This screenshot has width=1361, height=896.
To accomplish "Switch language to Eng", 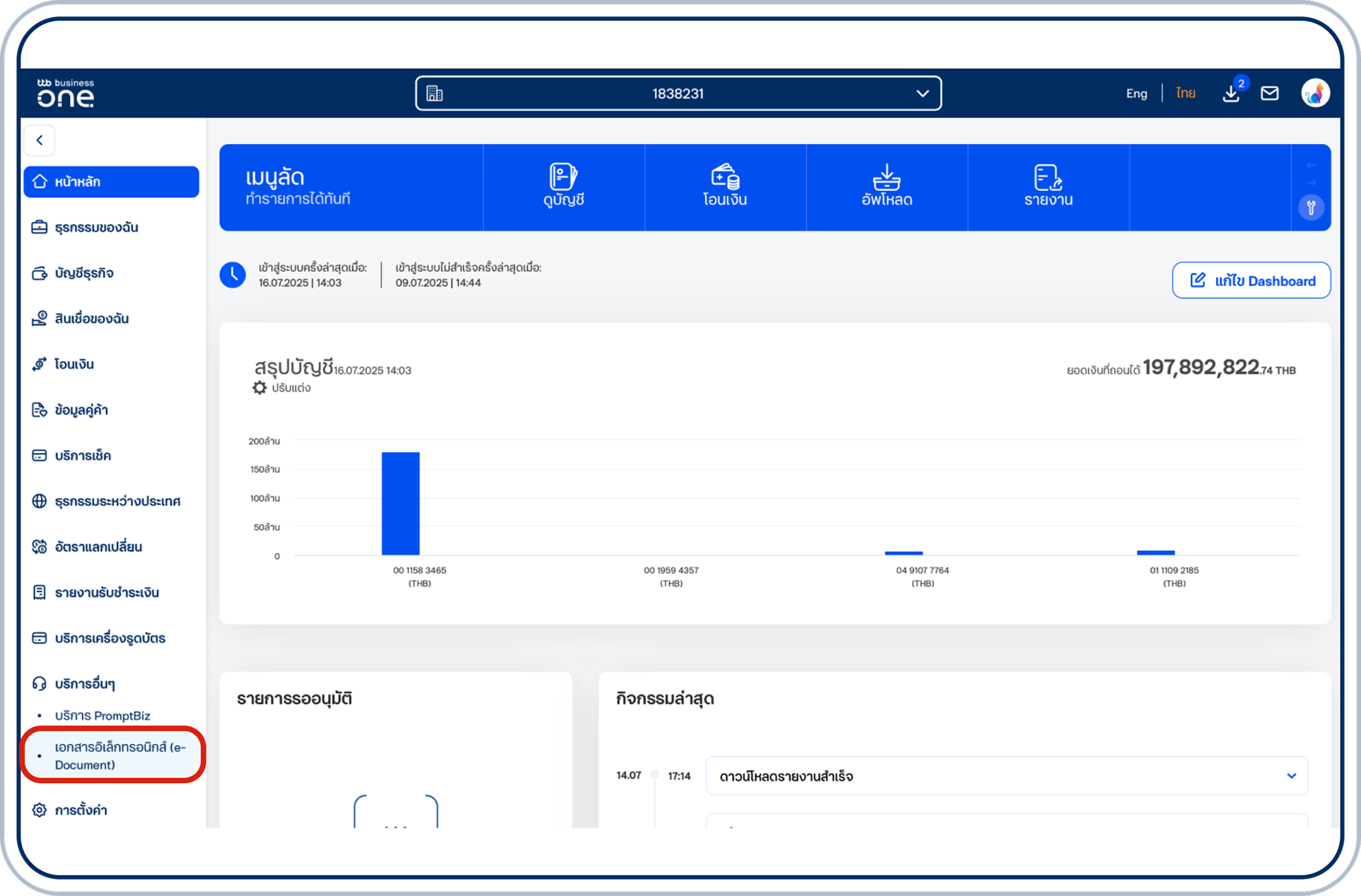I will point(1136,93).
